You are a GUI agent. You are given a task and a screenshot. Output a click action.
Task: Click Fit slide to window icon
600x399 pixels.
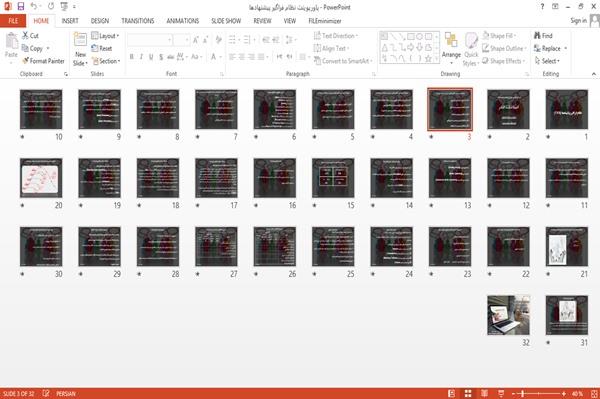[594, 393]
